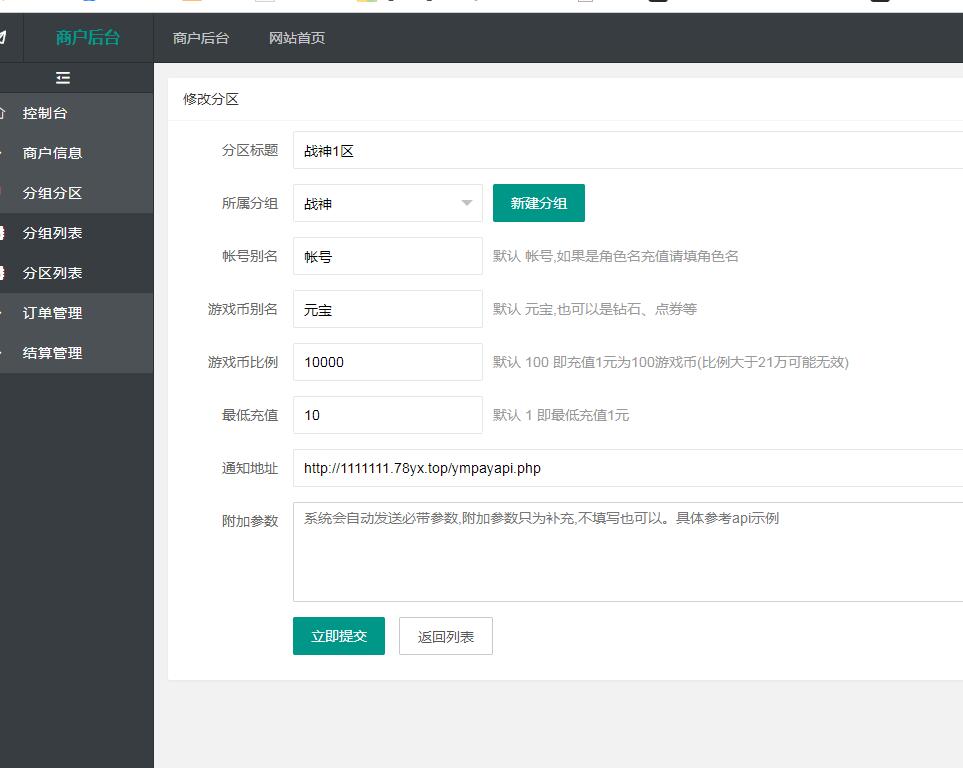Submit the form with 立即提交
This screenshot has width=963, height=768.
tap(339, 636)
